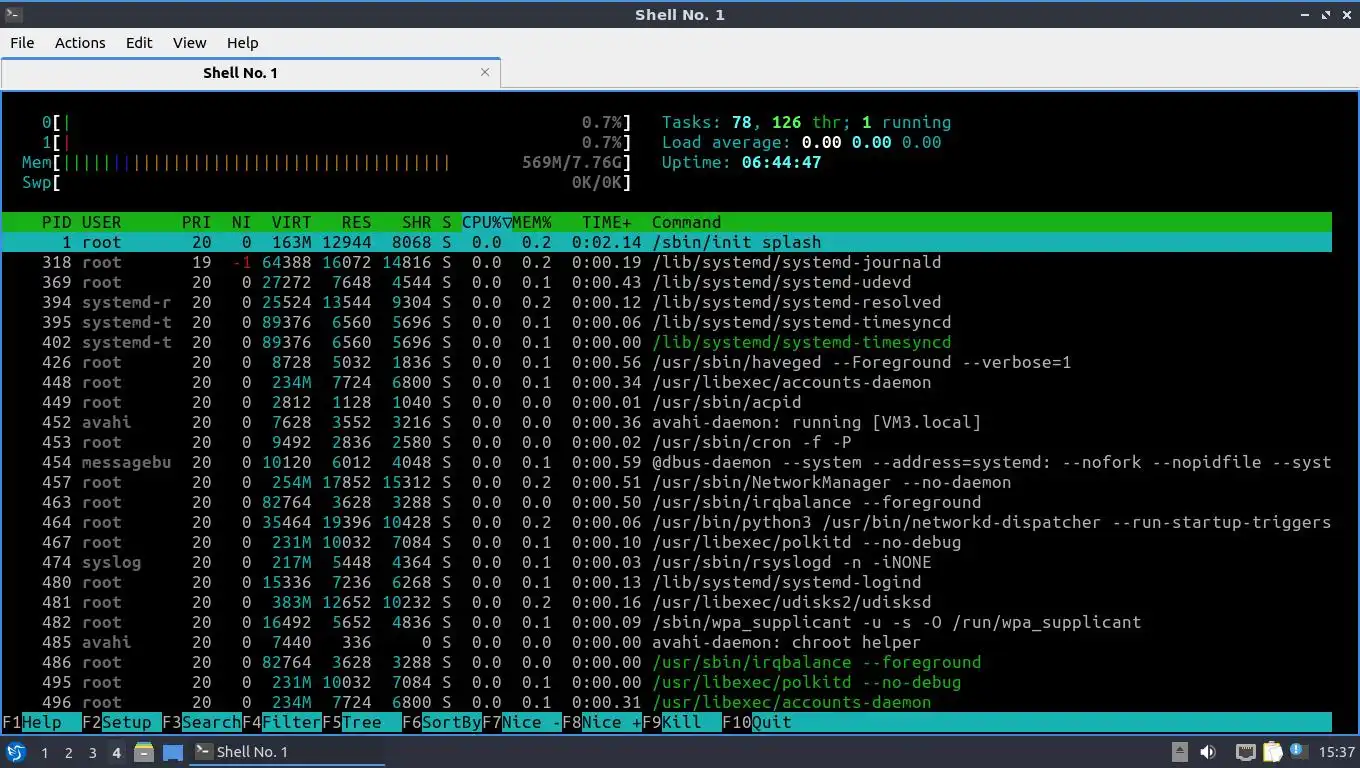Click the terminal icon in window title bar

tap(13, 14)
